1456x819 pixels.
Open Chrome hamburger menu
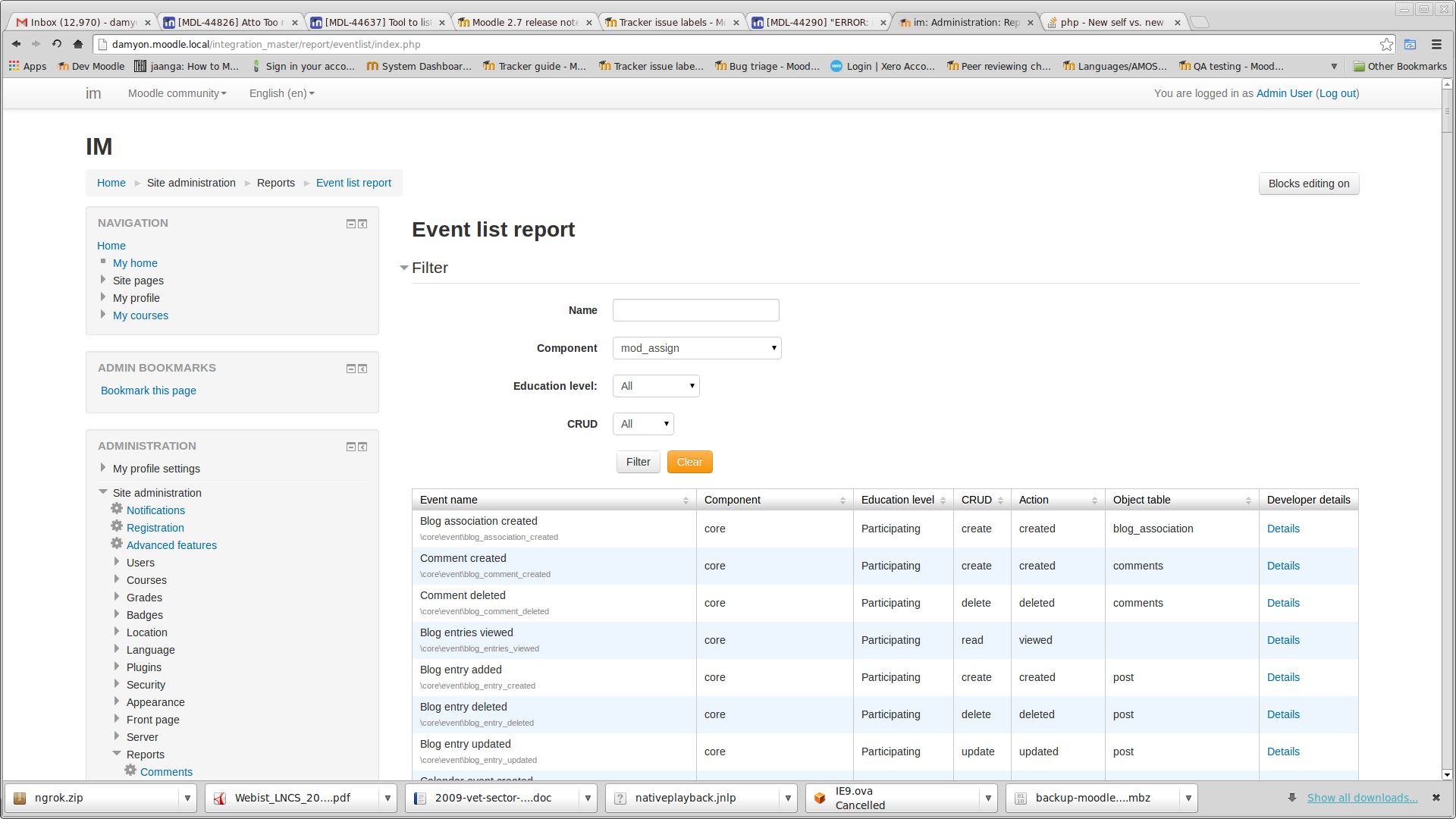click(x=1436, y=44)
